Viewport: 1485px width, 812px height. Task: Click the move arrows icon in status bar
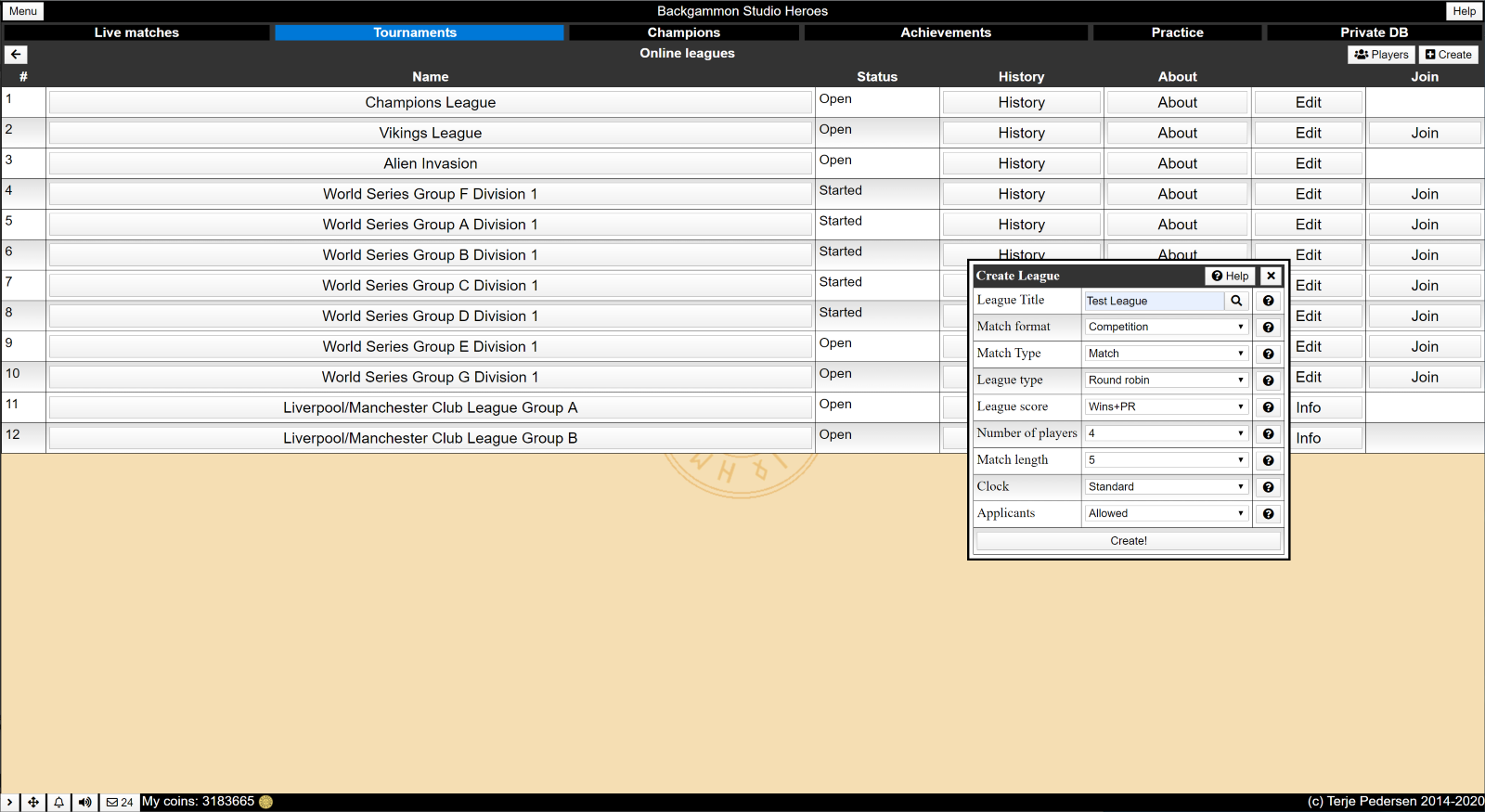click(33, 803)
